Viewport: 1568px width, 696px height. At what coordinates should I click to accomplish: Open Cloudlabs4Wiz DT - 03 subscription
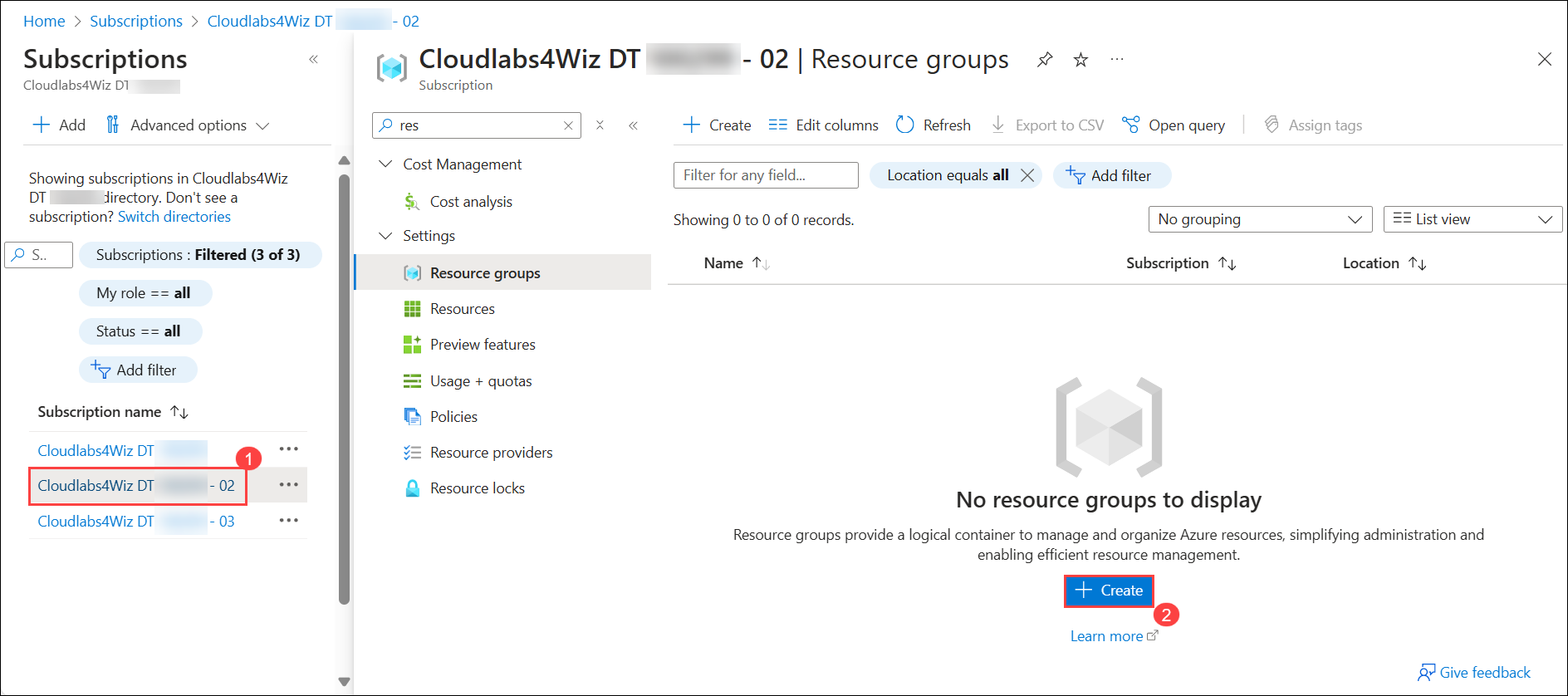[x=137, y=522]
